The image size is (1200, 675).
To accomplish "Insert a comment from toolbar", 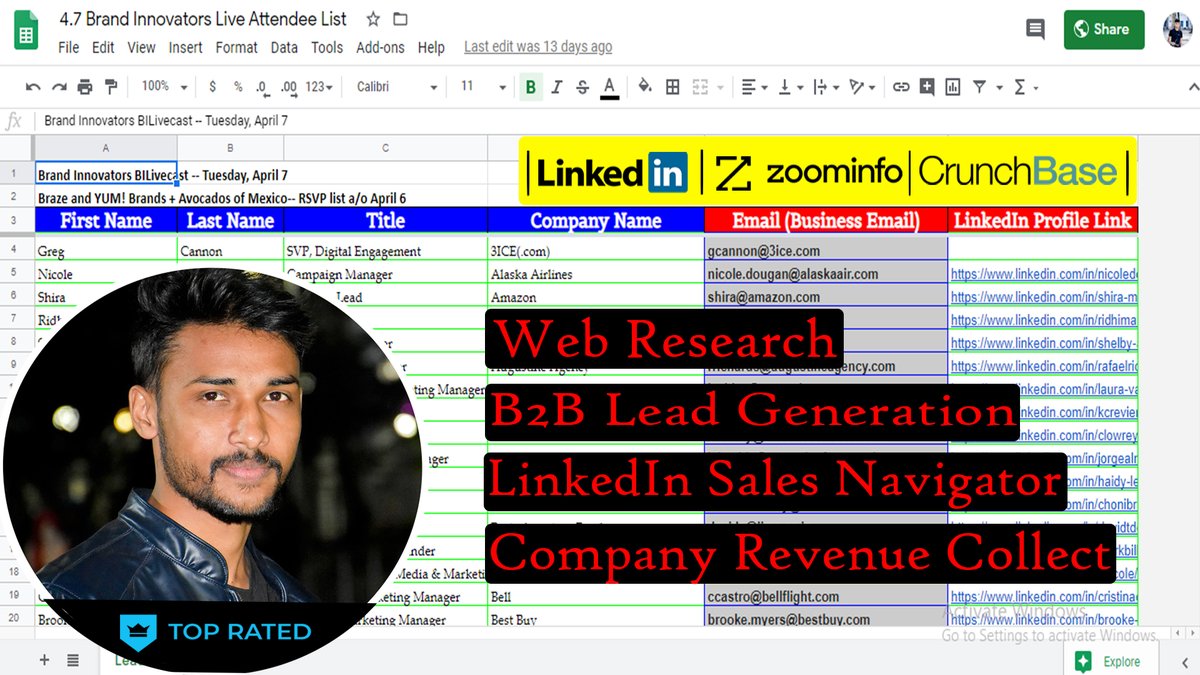I will (927, 87).
